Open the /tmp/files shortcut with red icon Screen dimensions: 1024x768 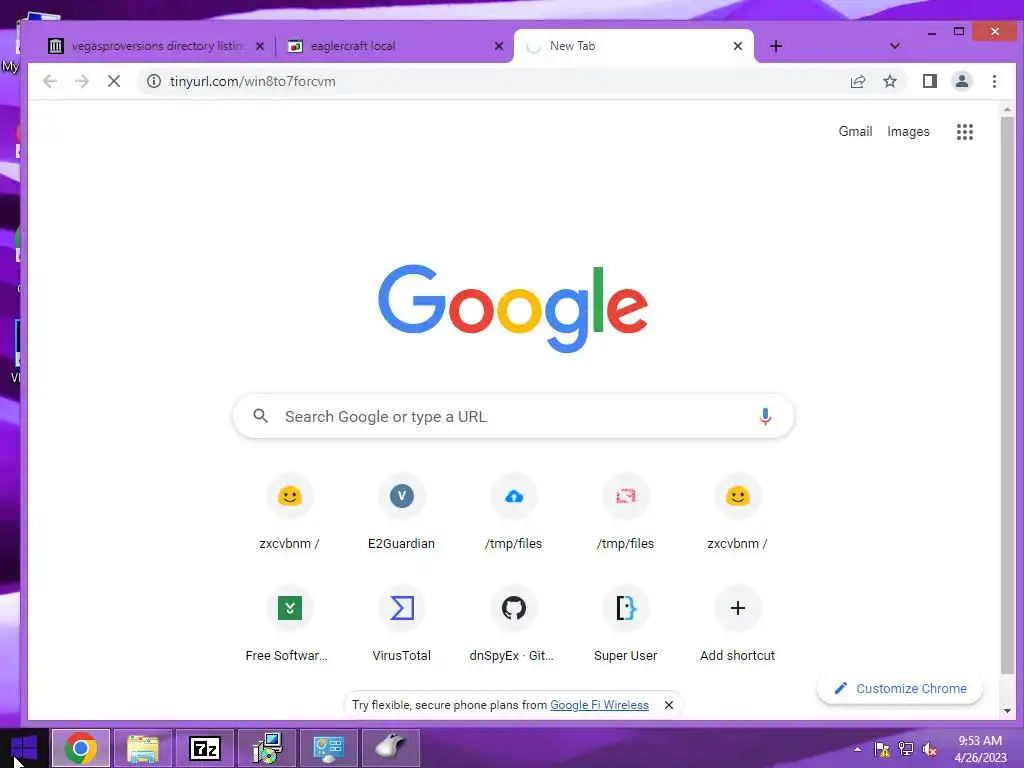626,513
